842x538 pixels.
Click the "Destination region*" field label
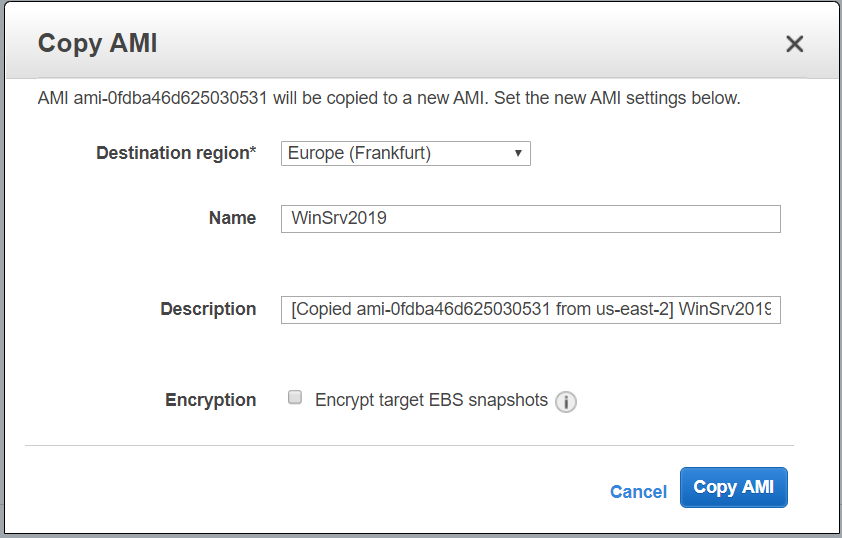175,153
